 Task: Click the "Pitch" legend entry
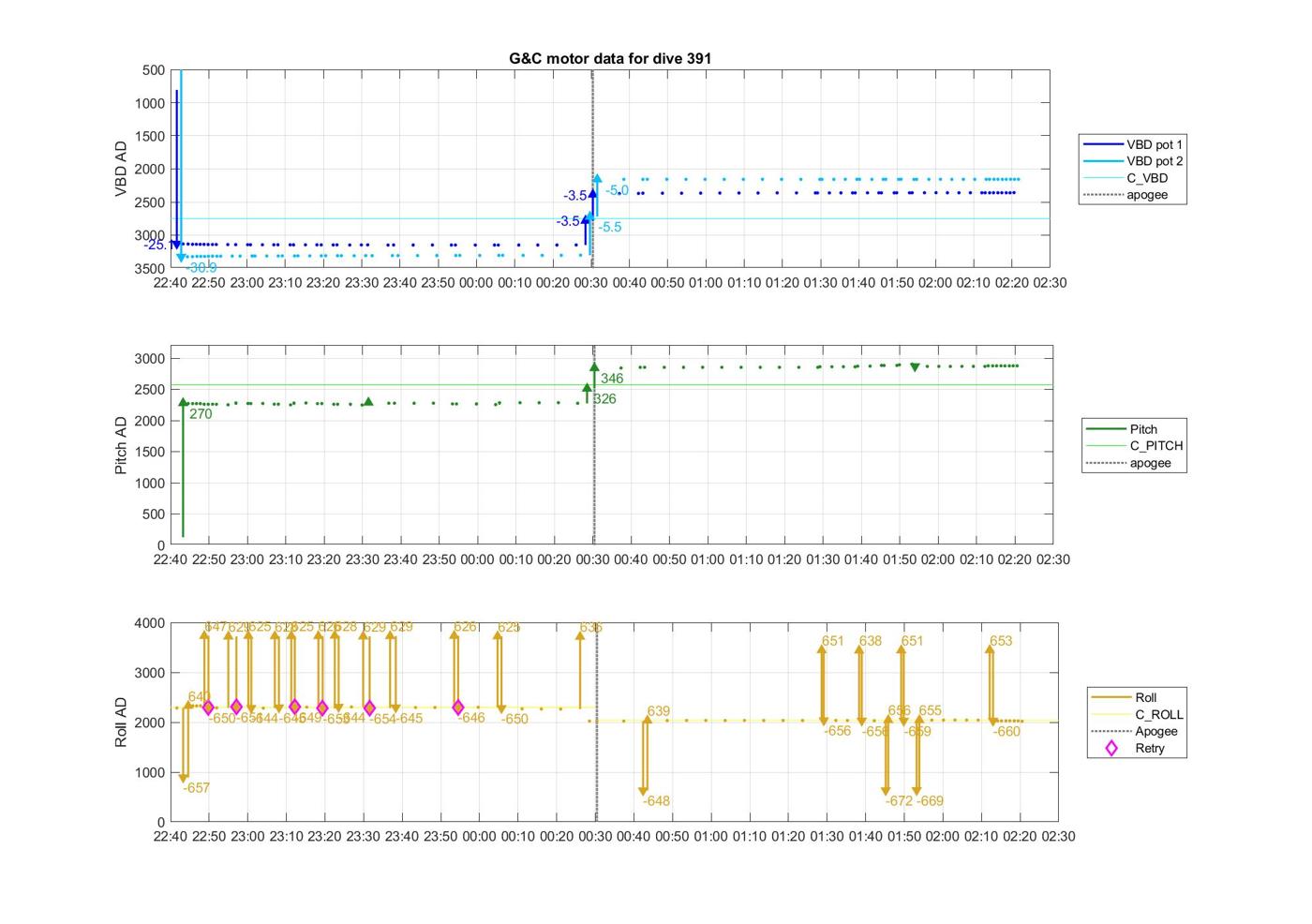coord(1122,429)
